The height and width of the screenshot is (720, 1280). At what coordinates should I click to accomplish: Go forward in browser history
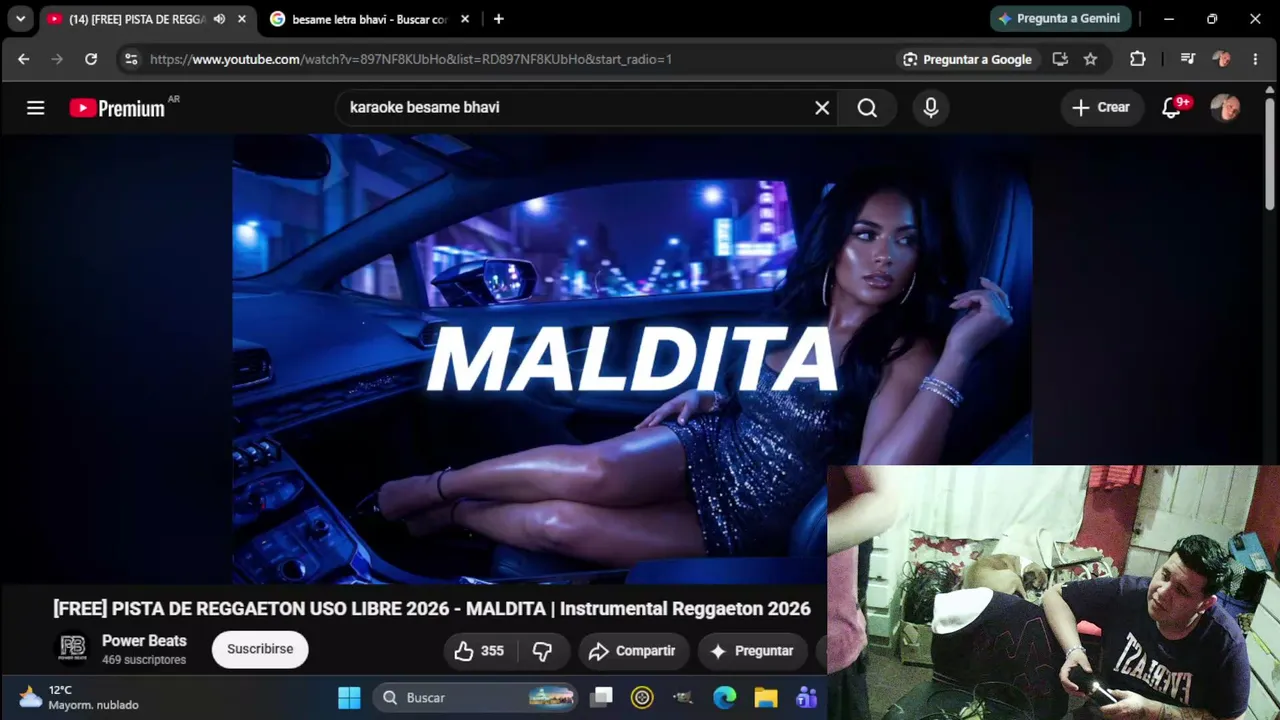point(57,59)
